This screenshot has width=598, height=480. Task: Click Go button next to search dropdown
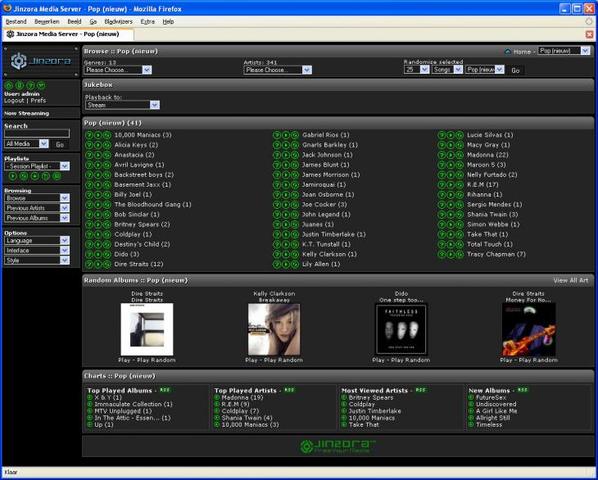click(60, 144)
